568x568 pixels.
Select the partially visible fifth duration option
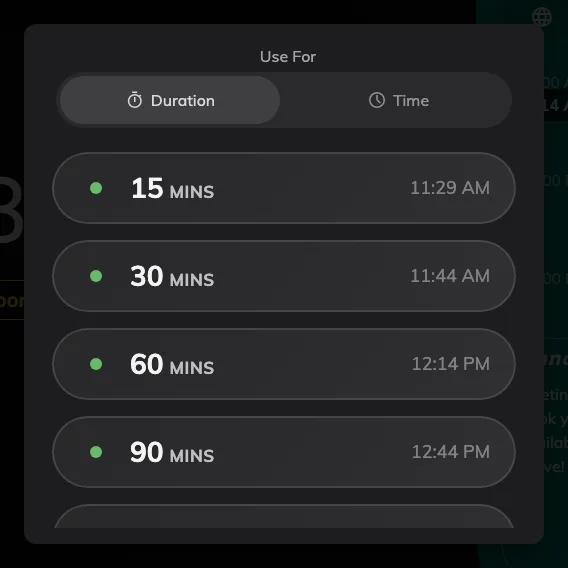point(284,517)
